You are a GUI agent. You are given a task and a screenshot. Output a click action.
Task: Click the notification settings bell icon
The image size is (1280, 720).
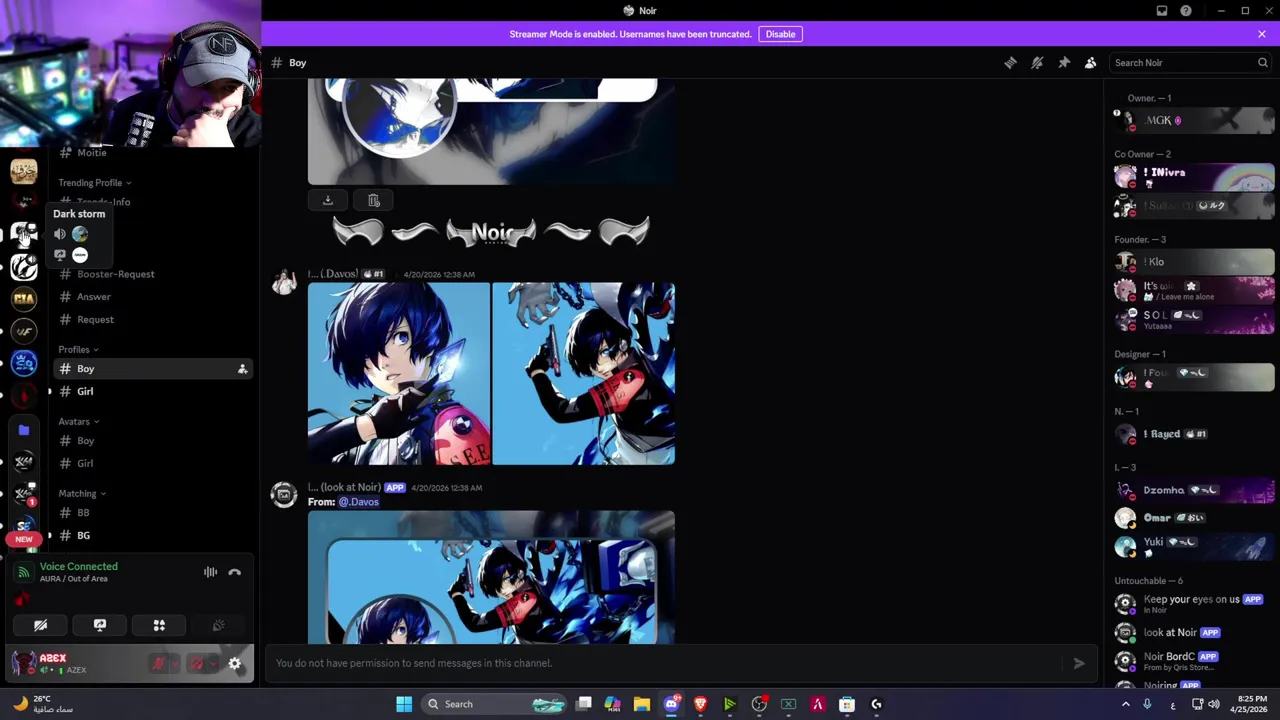pos(1037,63)
